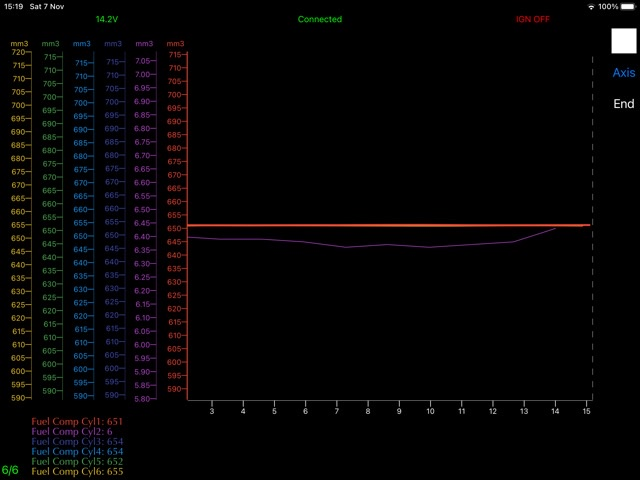This screenshot has height=480, width=640.
Task: Tap the purple Cyl2 trace line
Action: click(371, 246)
